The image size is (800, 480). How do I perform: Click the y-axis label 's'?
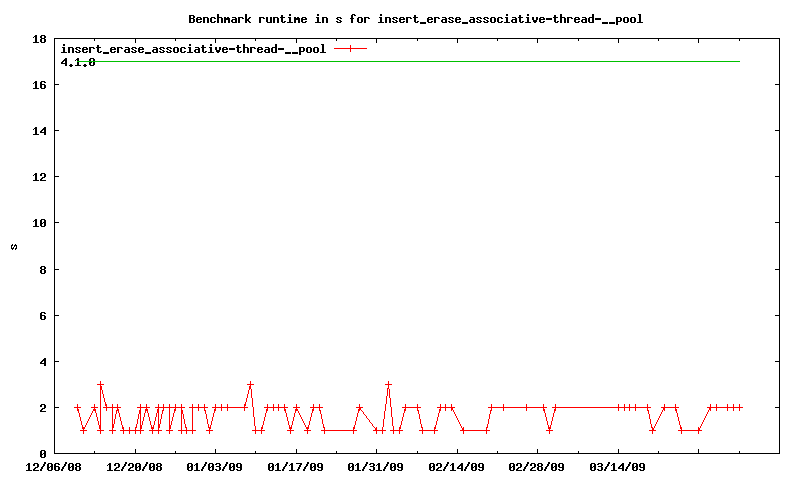pyautogui.click(x=14, y=247)
